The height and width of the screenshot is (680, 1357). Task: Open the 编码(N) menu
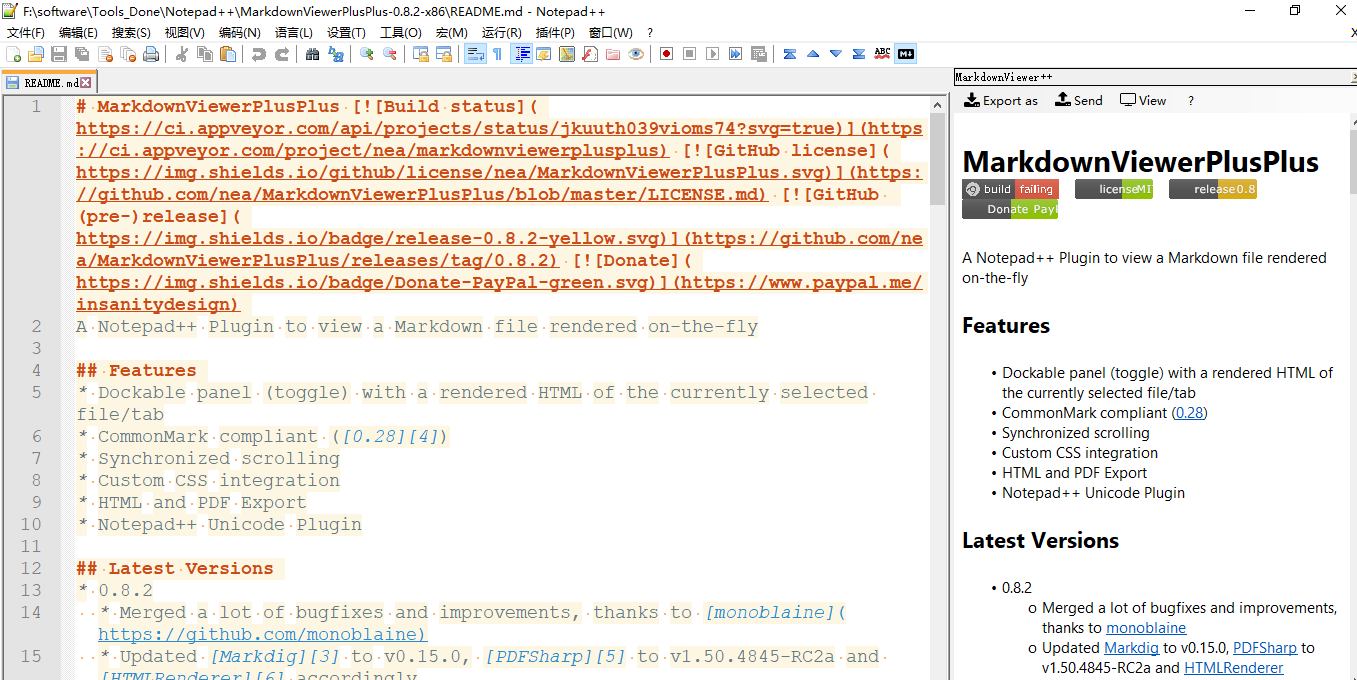click(x=239, y=33)
